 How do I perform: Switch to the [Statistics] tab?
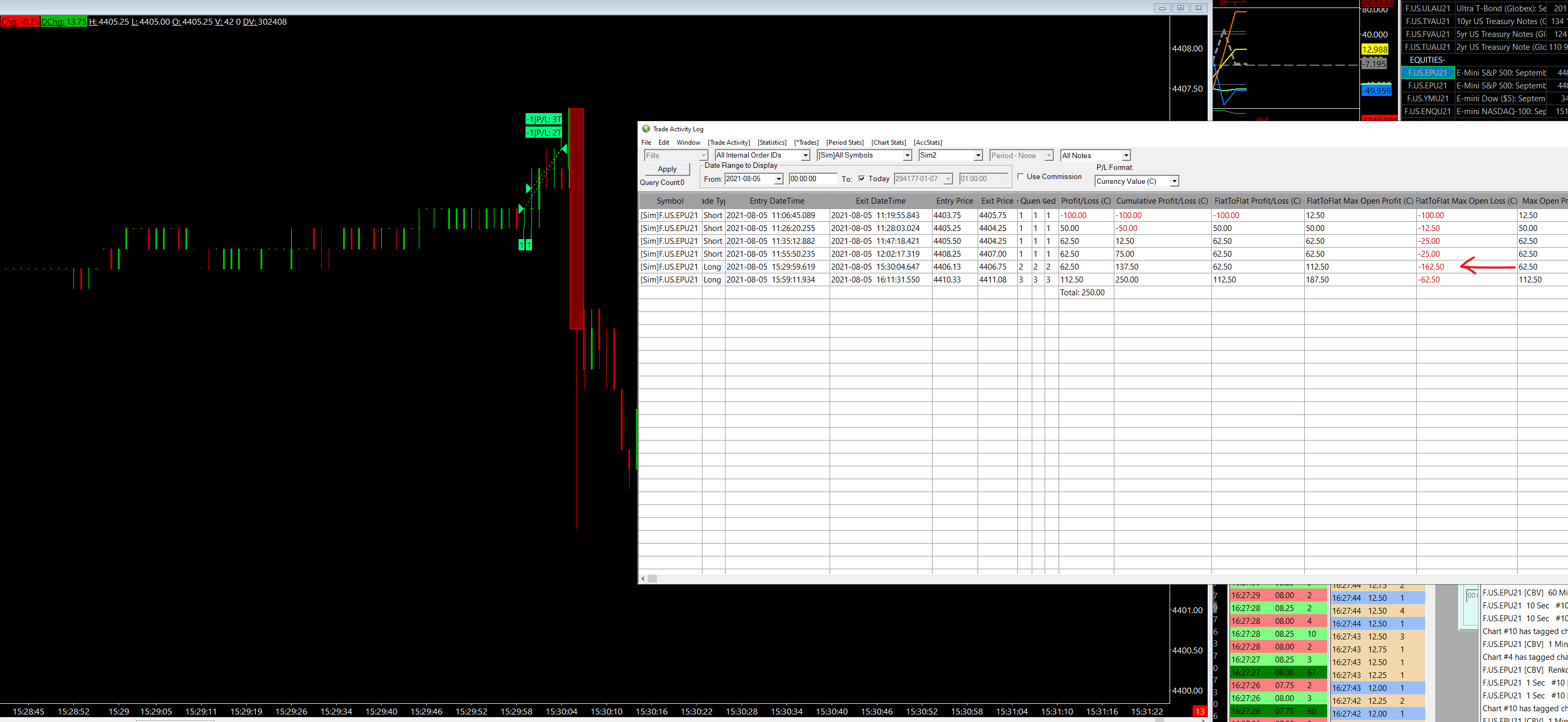(772, 143)
